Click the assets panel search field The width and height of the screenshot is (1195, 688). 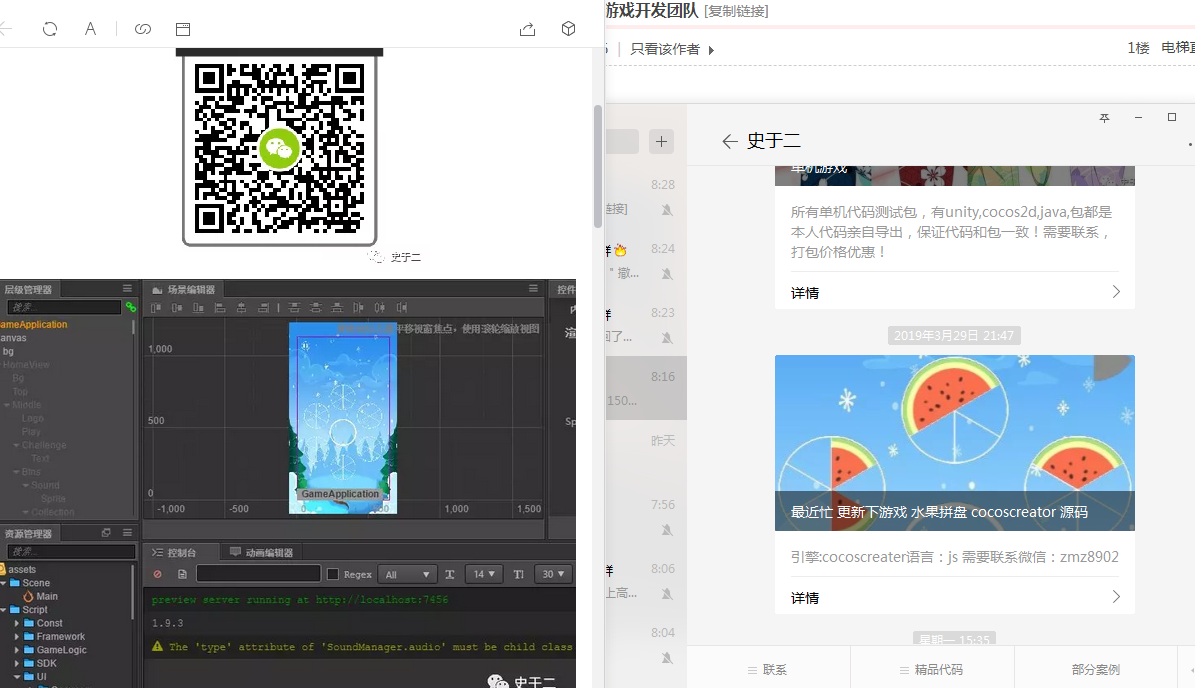[x=71, y=552]
